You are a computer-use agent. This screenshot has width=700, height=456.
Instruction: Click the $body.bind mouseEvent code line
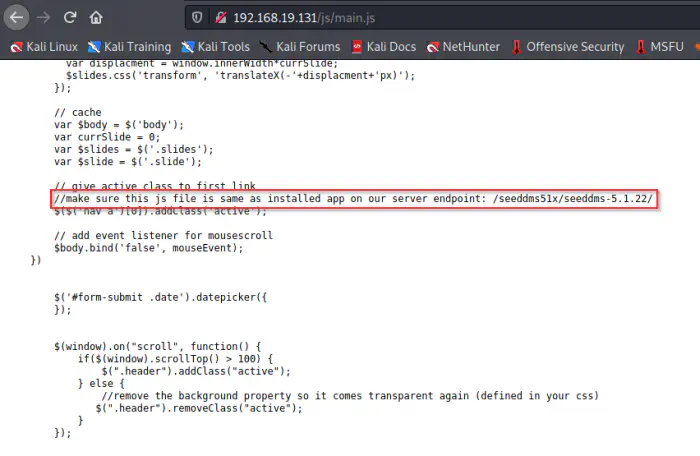coord(150,246)
